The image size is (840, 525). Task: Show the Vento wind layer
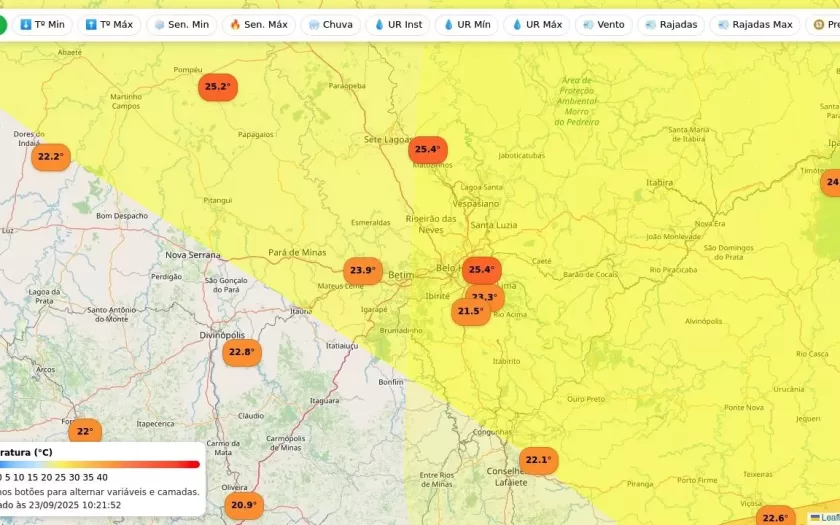coord(603,24)
